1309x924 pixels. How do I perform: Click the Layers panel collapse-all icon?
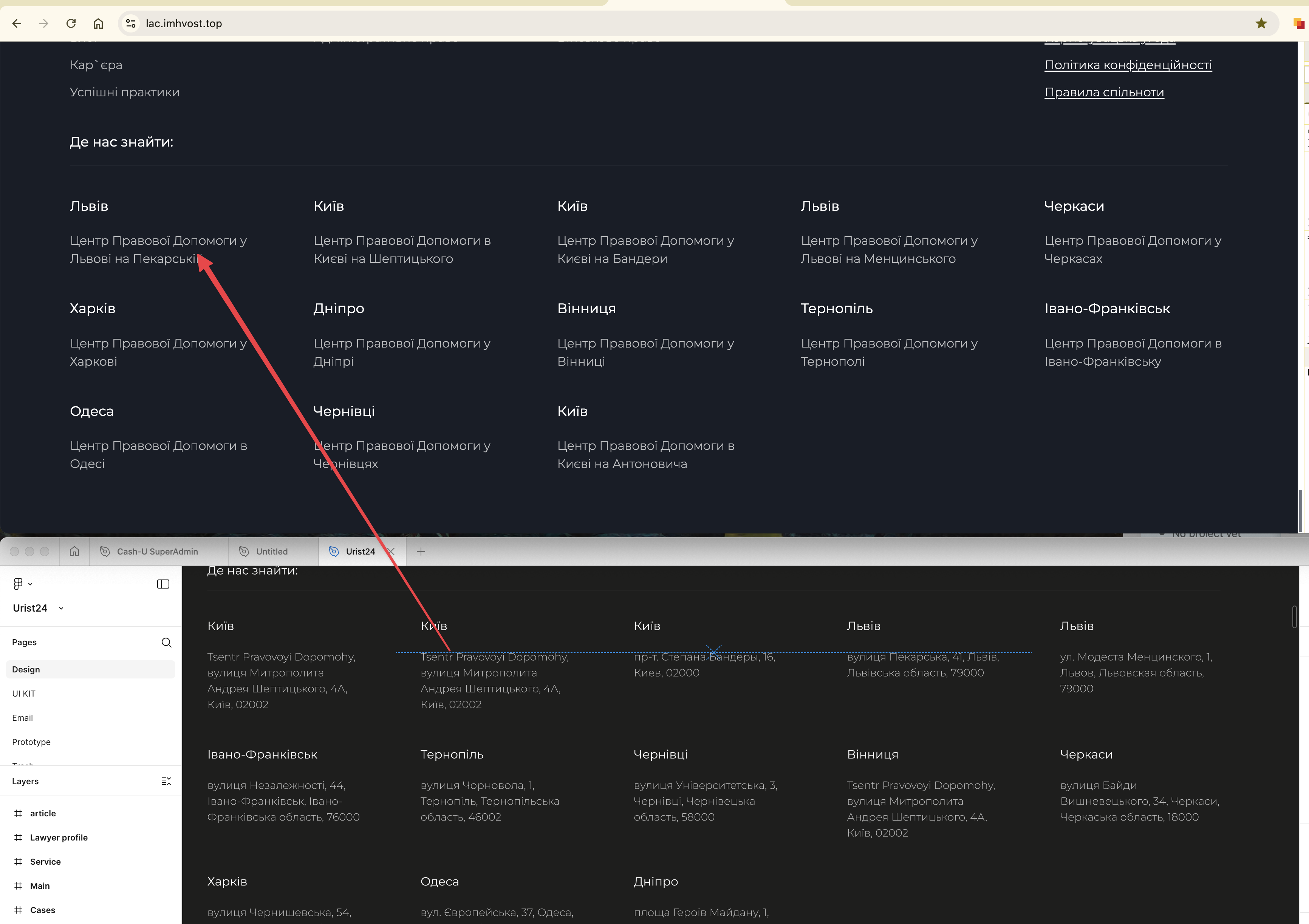tap(166, 781)
